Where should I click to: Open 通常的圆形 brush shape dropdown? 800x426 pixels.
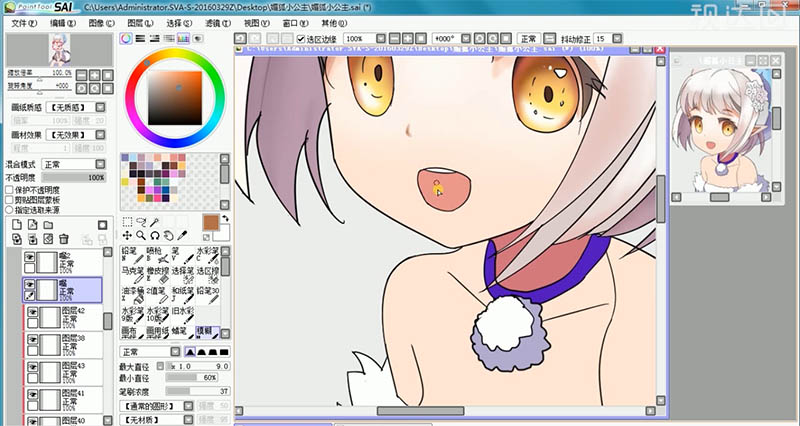coord(188,406)
